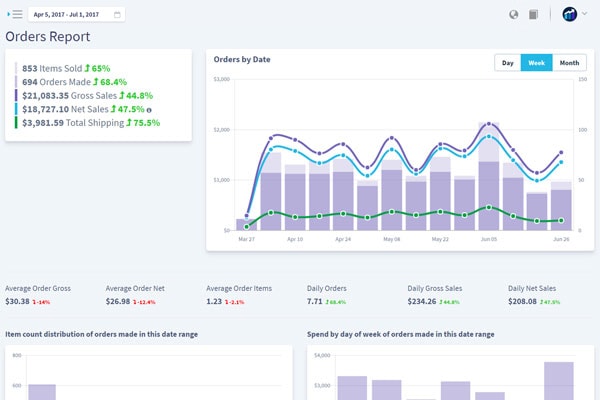The width and height of the screenshot is (600, 400).
Task: Click the Average Order Gross $30.38 value
Action: click(x=17, y=302)
